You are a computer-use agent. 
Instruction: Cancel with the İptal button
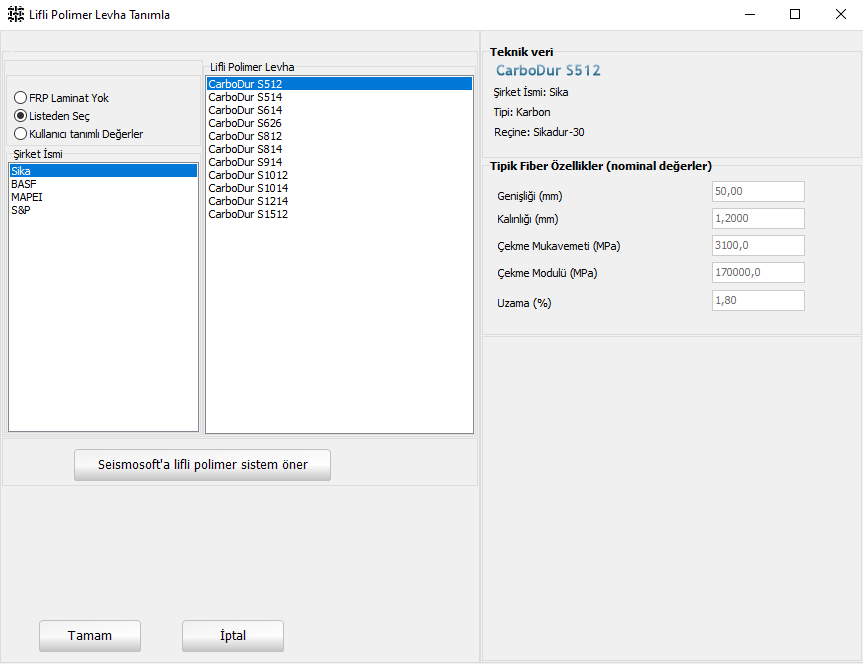coord(233,636)
